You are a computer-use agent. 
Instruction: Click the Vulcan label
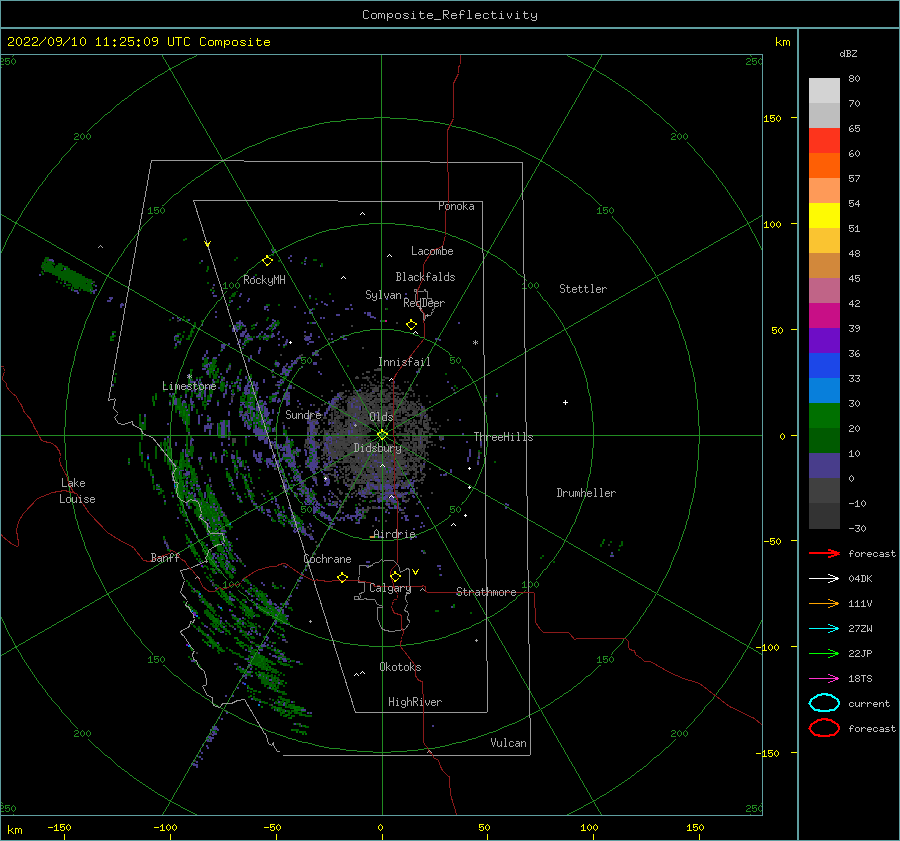tap(508, 743)
